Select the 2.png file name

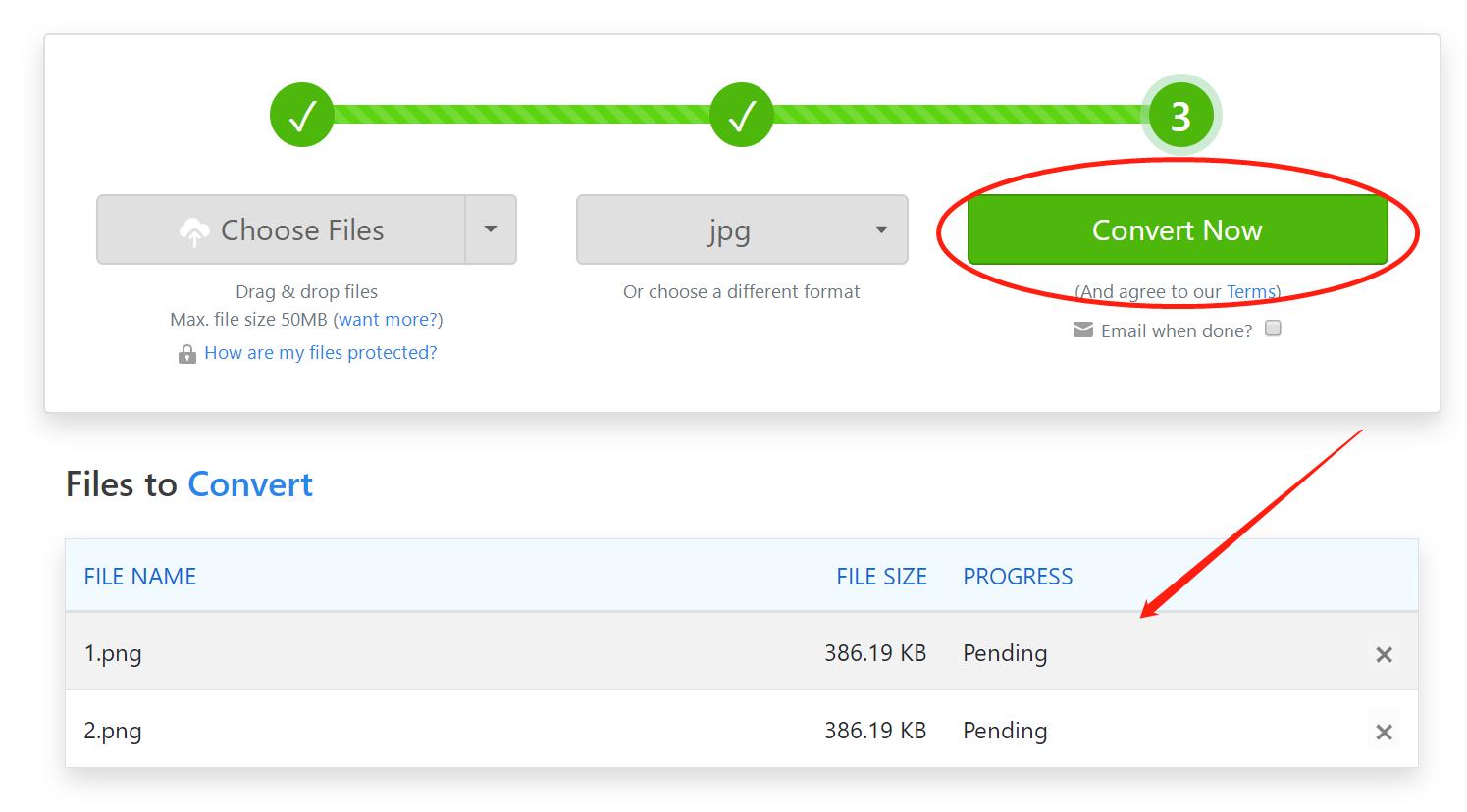click(113, 732)
